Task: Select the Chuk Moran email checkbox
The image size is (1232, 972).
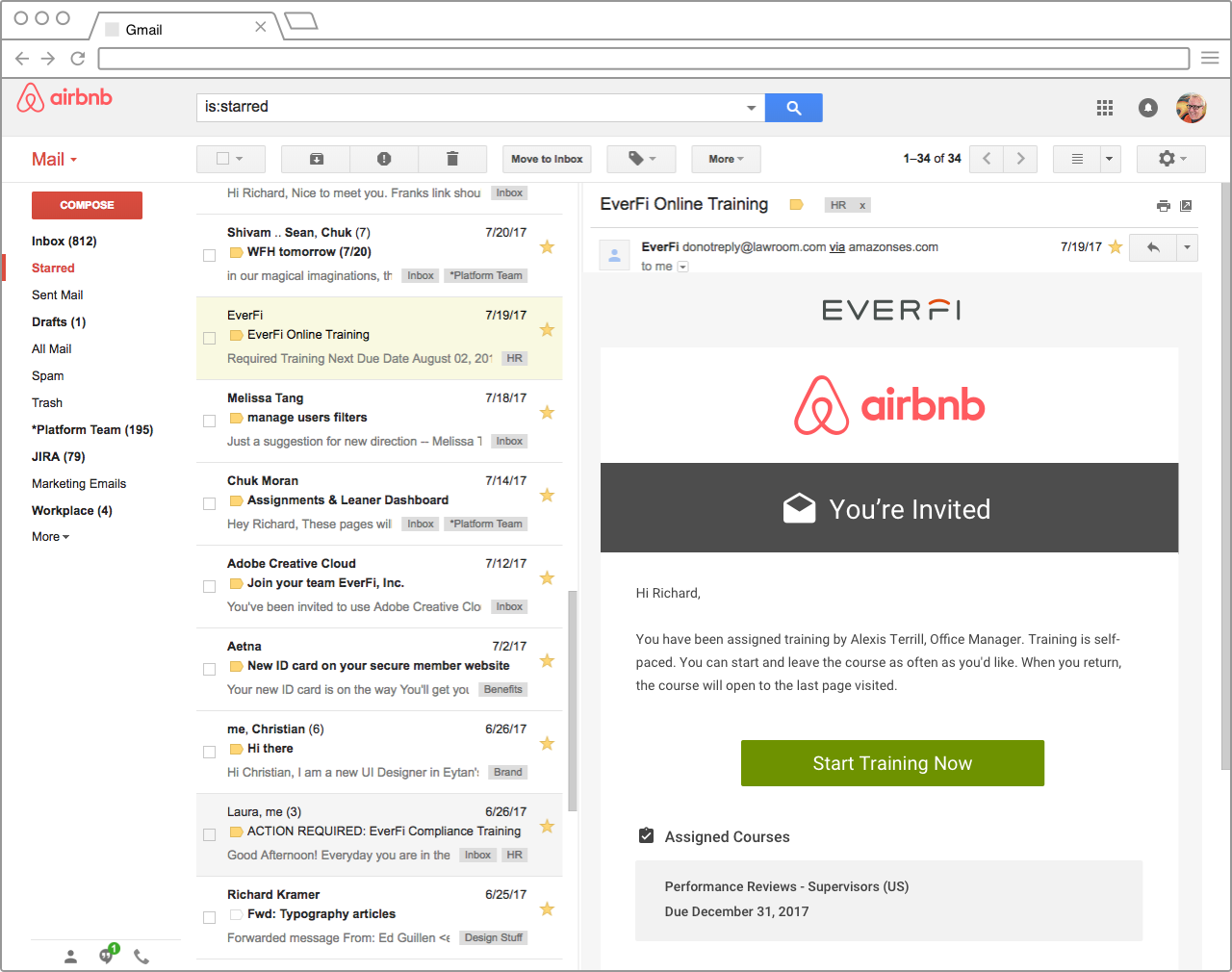Action: [x=209, y=503]
